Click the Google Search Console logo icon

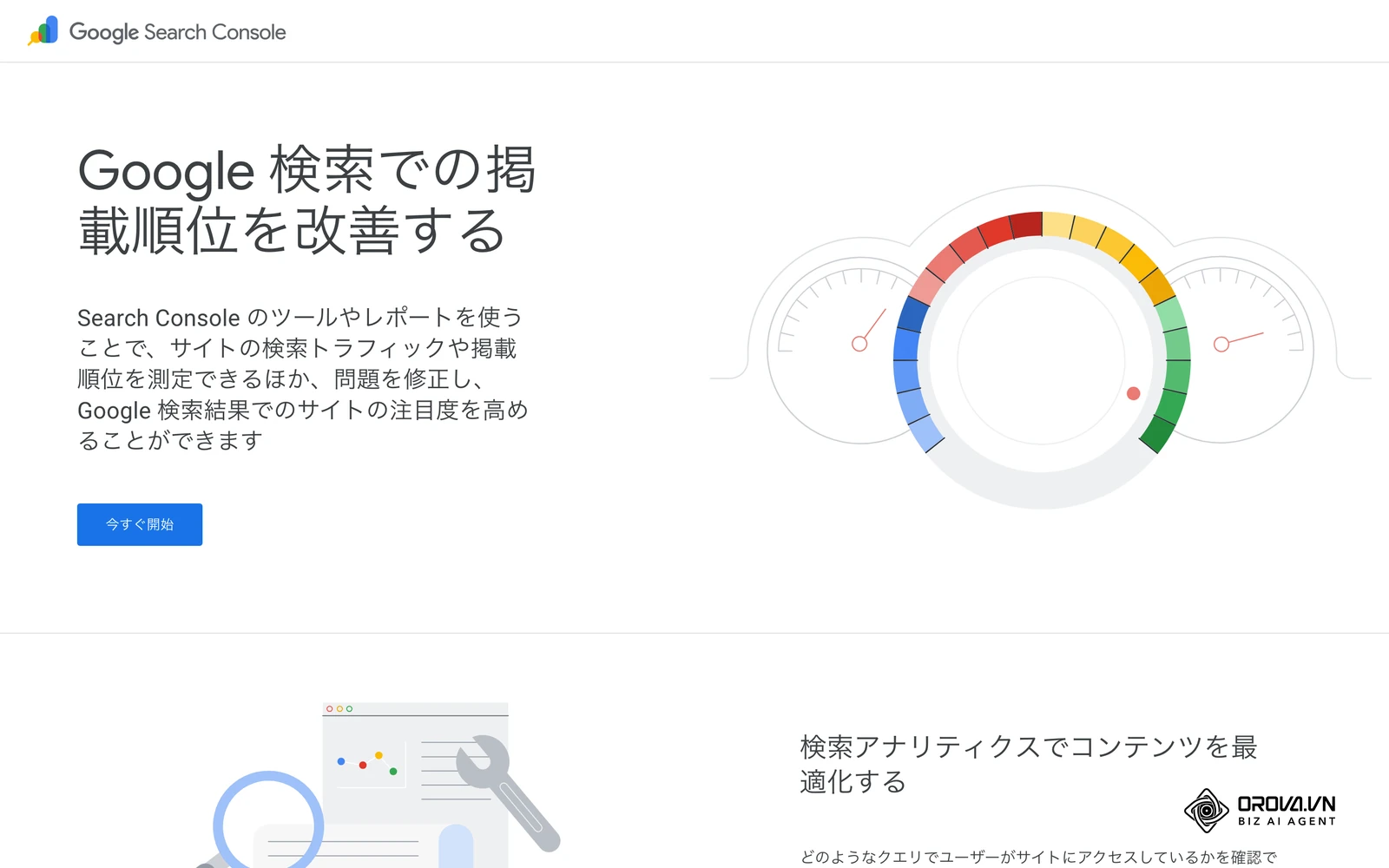(43, 30)
